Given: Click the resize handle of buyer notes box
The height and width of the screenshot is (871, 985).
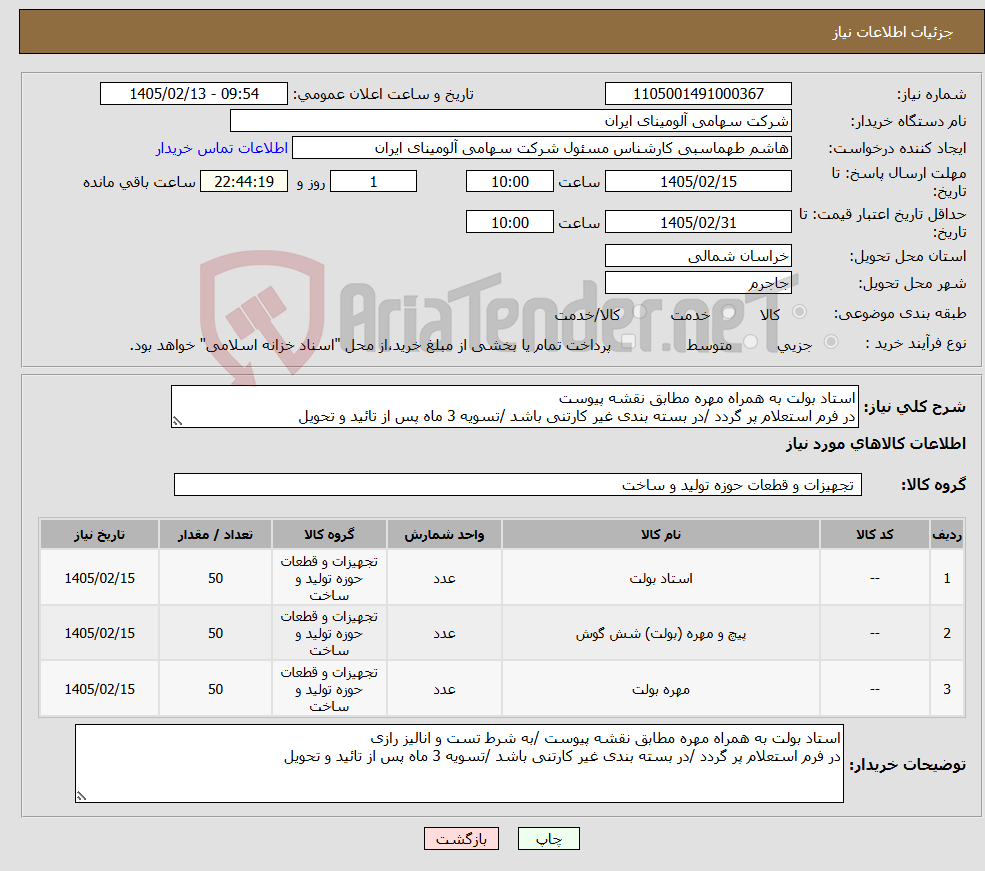Looking at the screenshot, I should [x=81, y=796].
